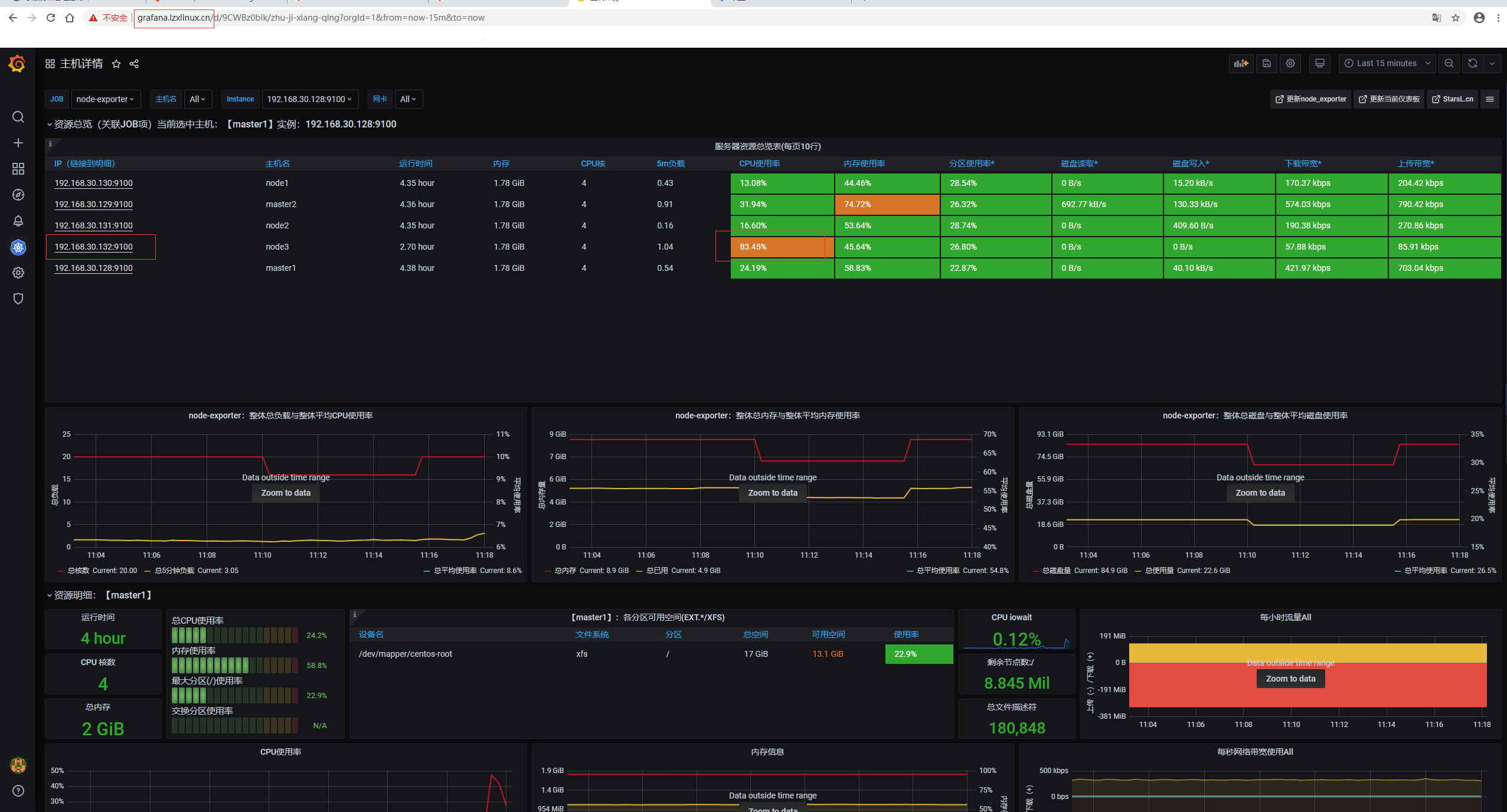Open the 主机详情 dashboard title menu
Screen dimensions: 1507x812
click(x=81, y=64)
